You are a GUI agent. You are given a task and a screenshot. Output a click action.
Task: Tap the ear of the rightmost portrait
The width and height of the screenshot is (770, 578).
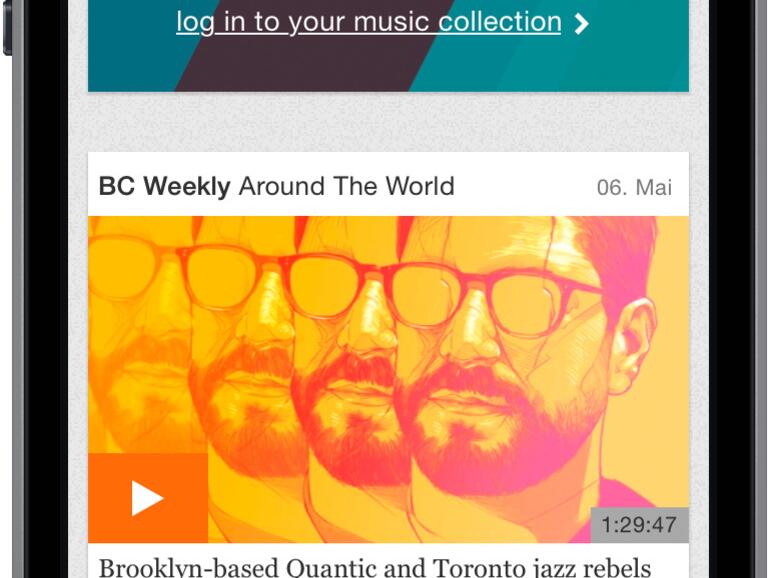point(633,344)
